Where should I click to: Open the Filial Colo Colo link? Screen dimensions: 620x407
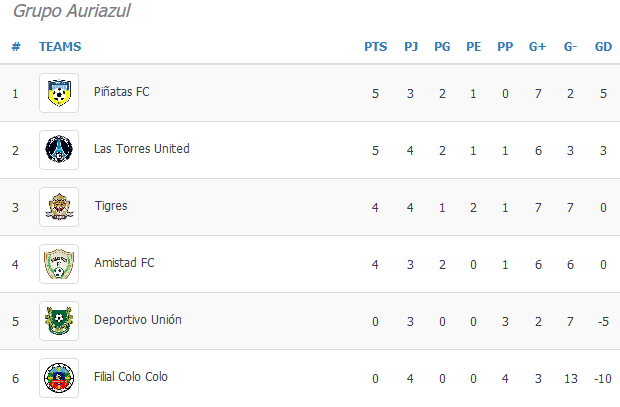[130, 377]
